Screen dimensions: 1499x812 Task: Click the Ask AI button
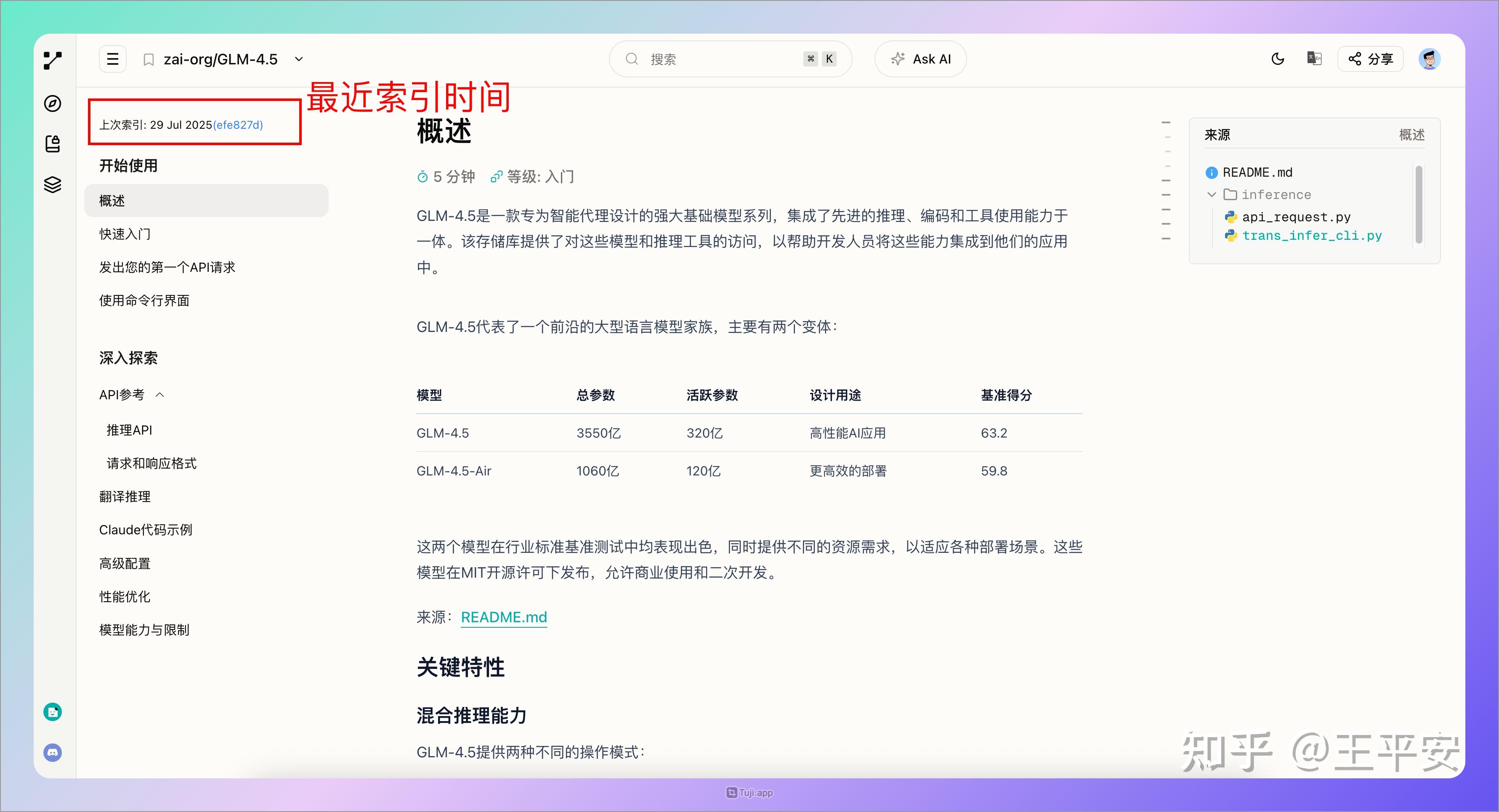(x=920, y=59)
